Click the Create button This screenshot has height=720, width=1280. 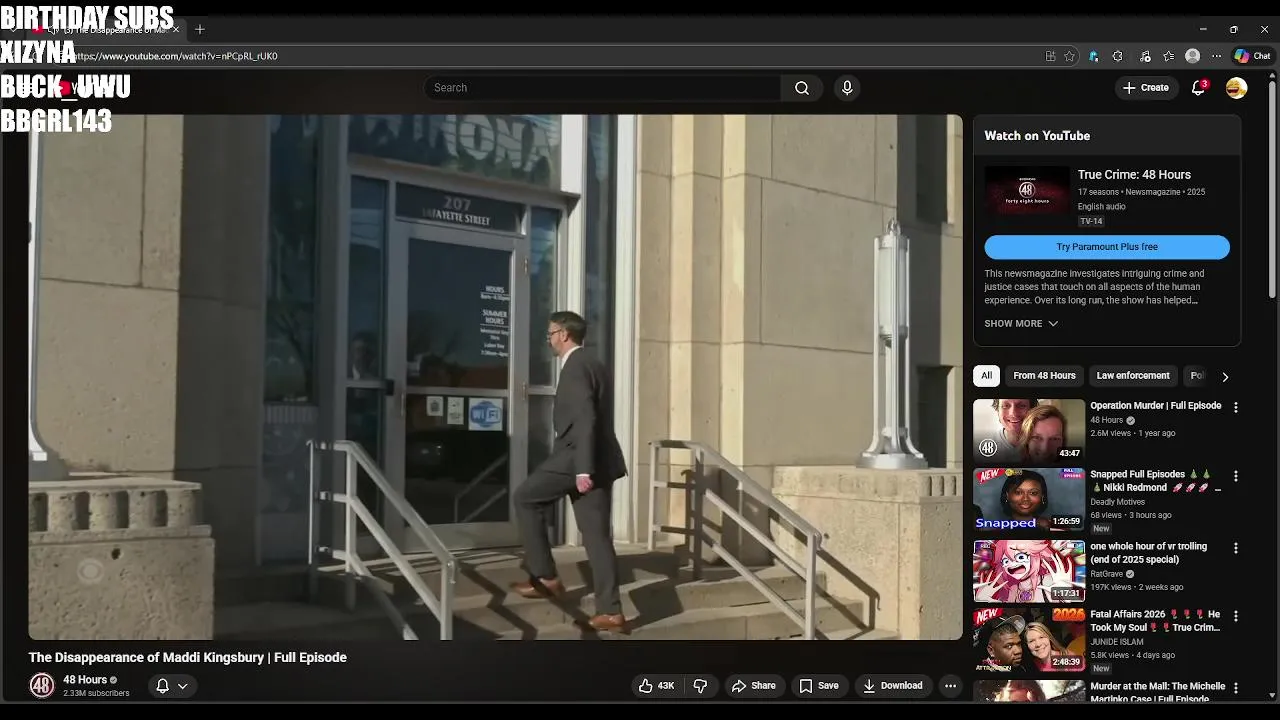(1145, 88)
